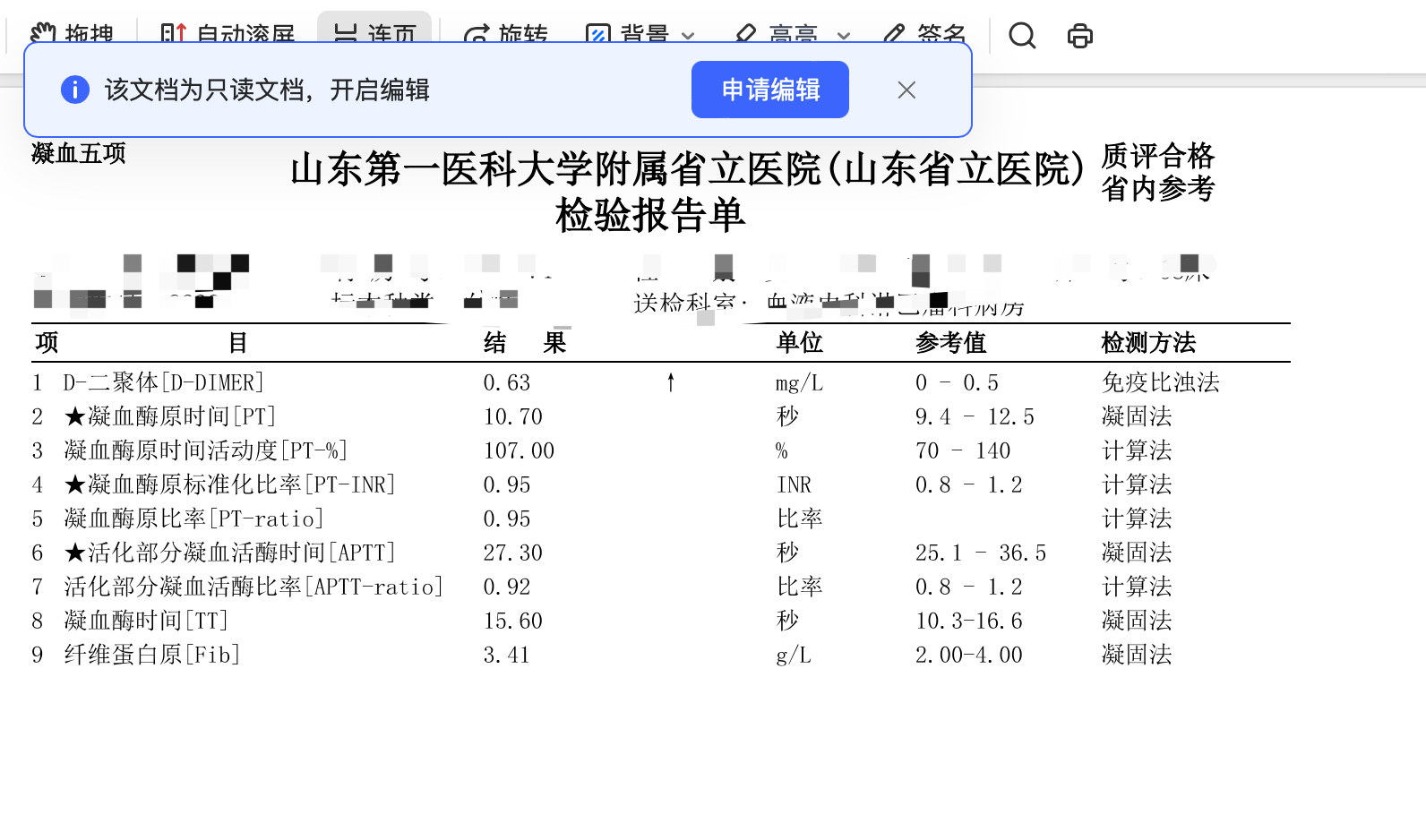Click reference range 10.3-16.6

[x=969, y=621]
